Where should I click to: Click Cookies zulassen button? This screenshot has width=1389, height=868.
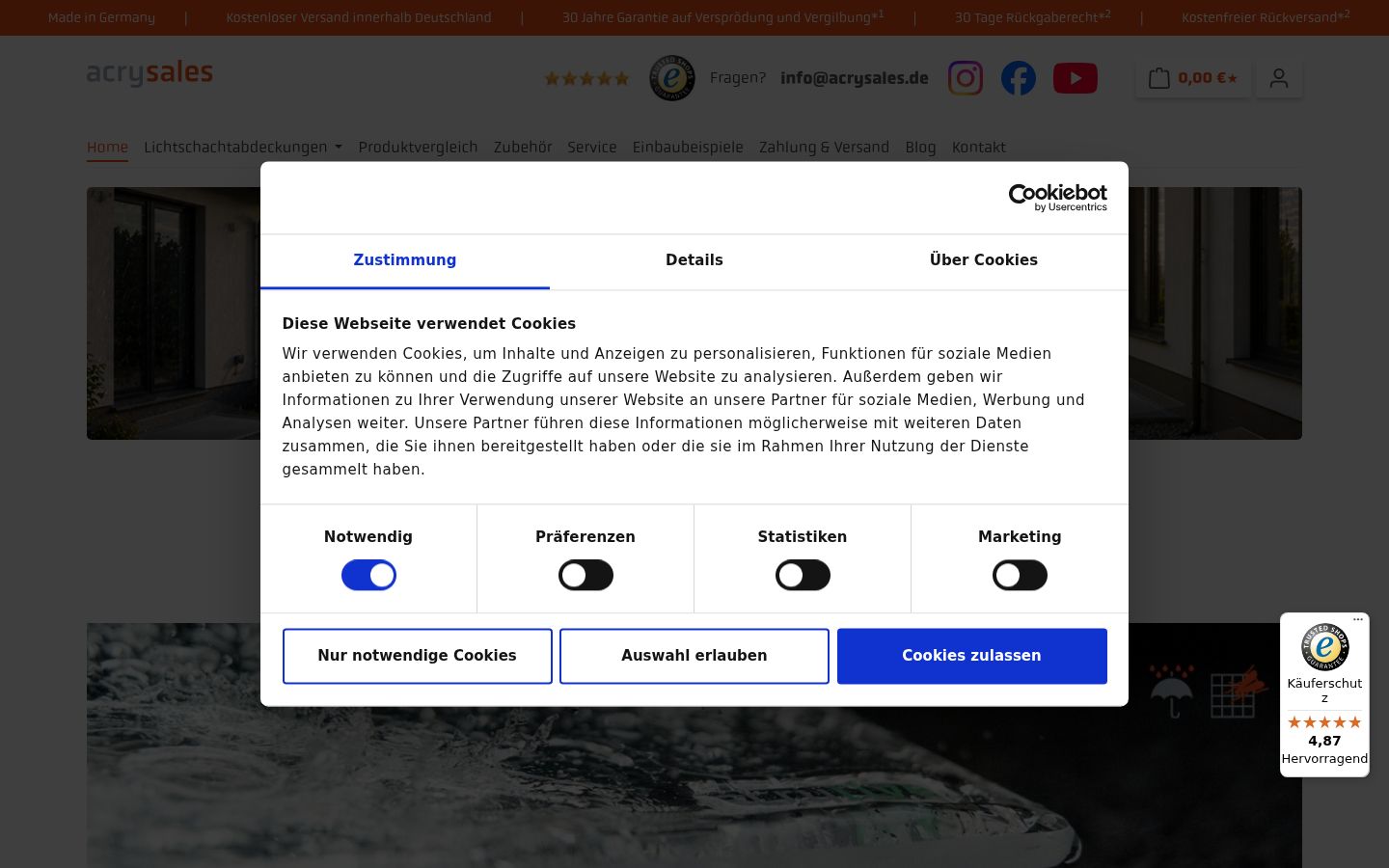(x=972, y=656)
